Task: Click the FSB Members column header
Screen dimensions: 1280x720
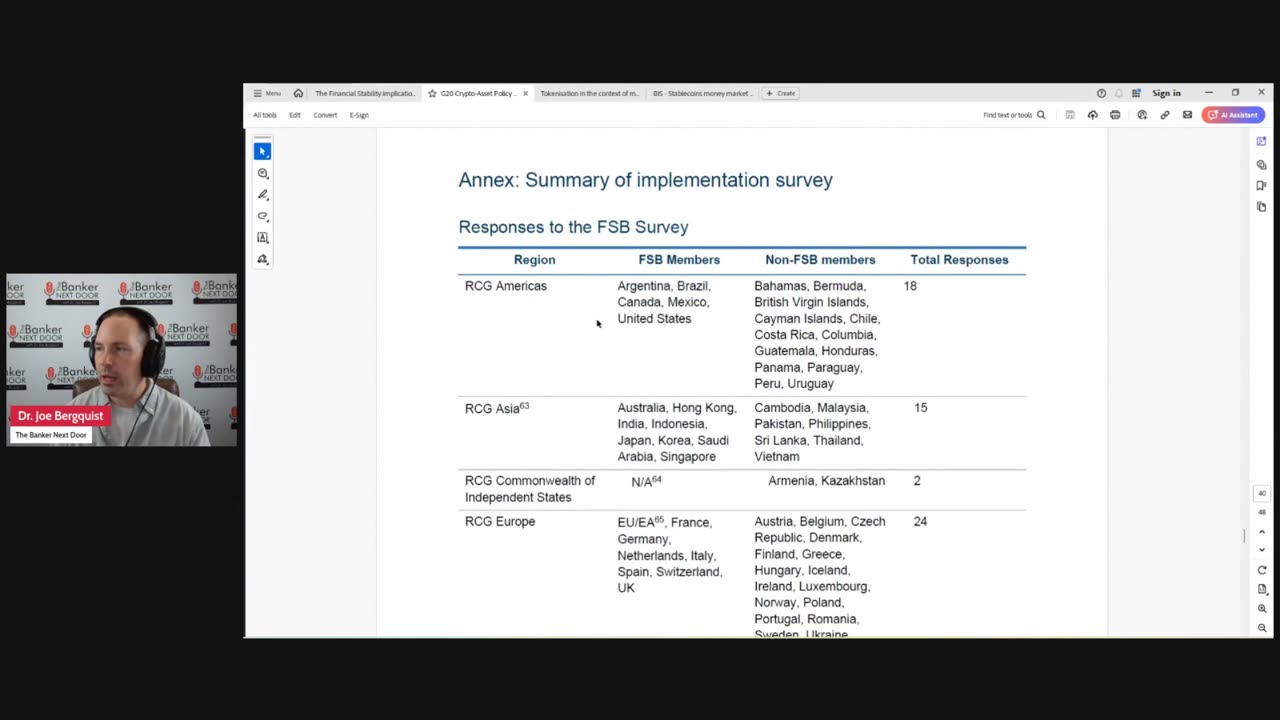Action: pos(679,260)
